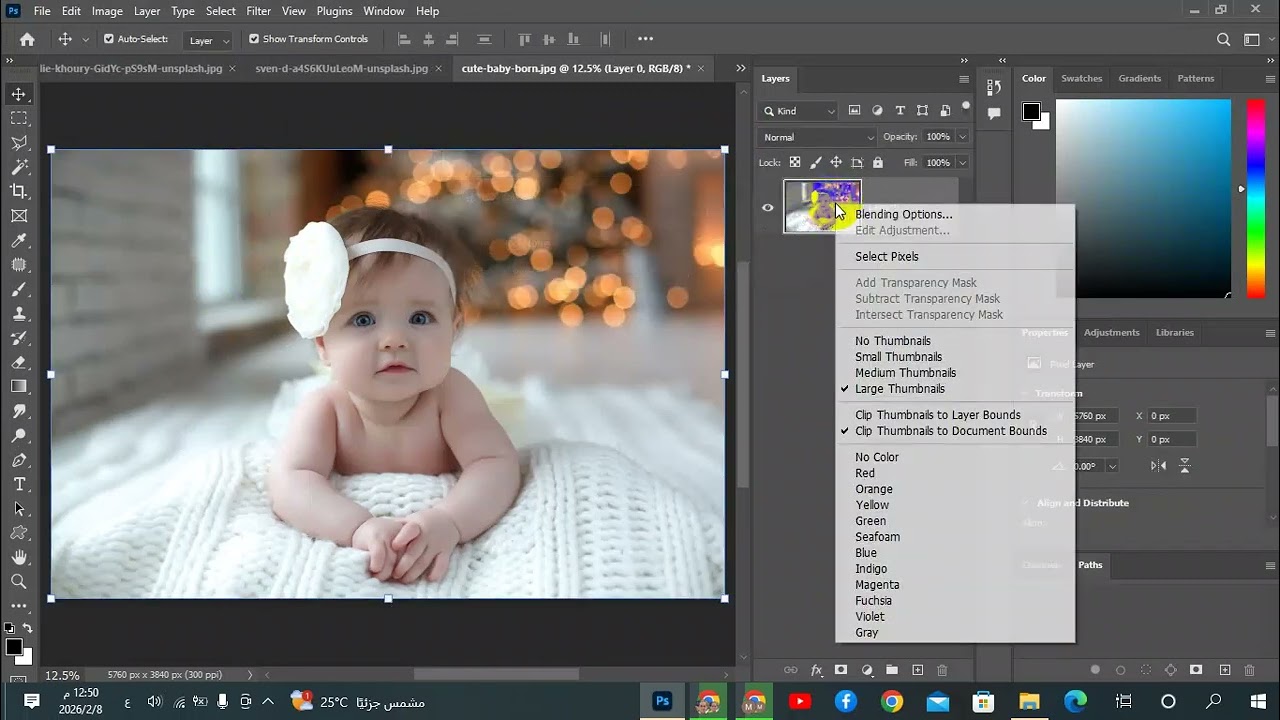Create new adjustment layer icon
The height and width of the screenshot is (720, 1280).
click(866, 670)
